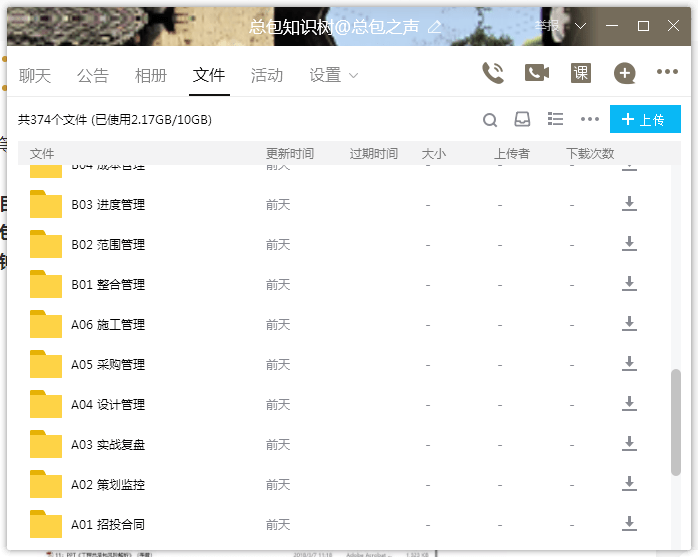
Task: Open the search files magnifier
Action: pyautogui.click(x=490, y=120)
